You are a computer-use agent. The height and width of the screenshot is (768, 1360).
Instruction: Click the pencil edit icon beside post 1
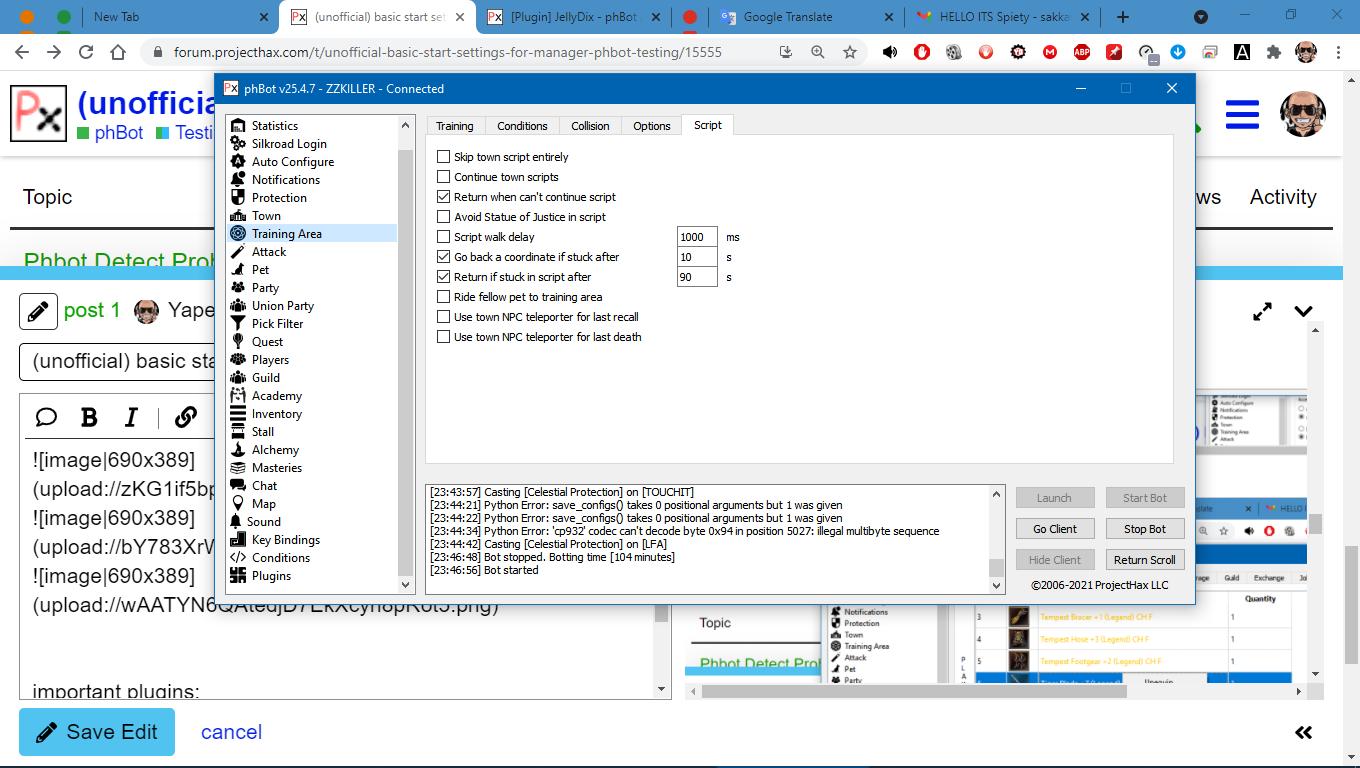(38, 311)
